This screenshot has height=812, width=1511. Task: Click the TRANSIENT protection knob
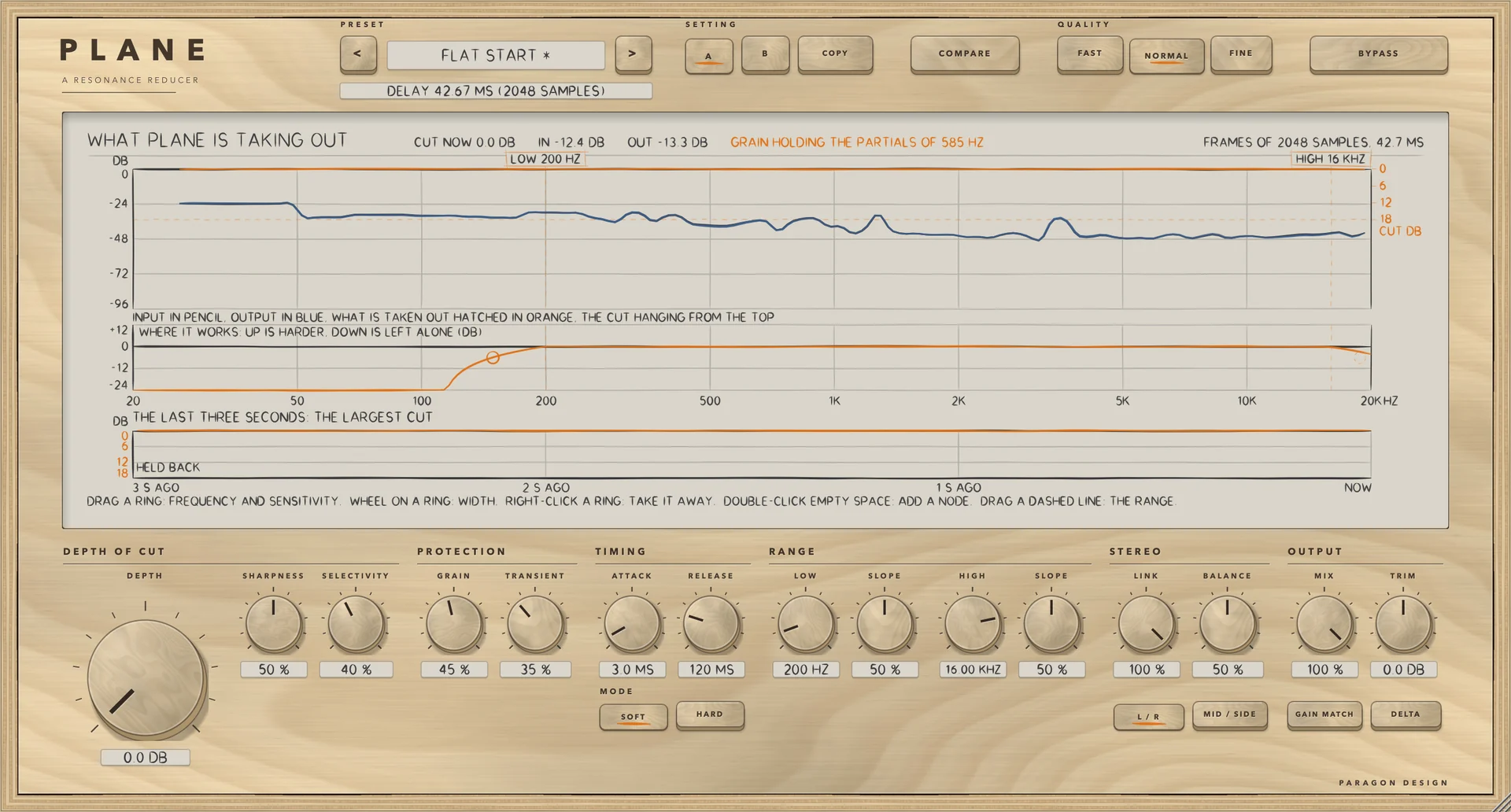535,624
